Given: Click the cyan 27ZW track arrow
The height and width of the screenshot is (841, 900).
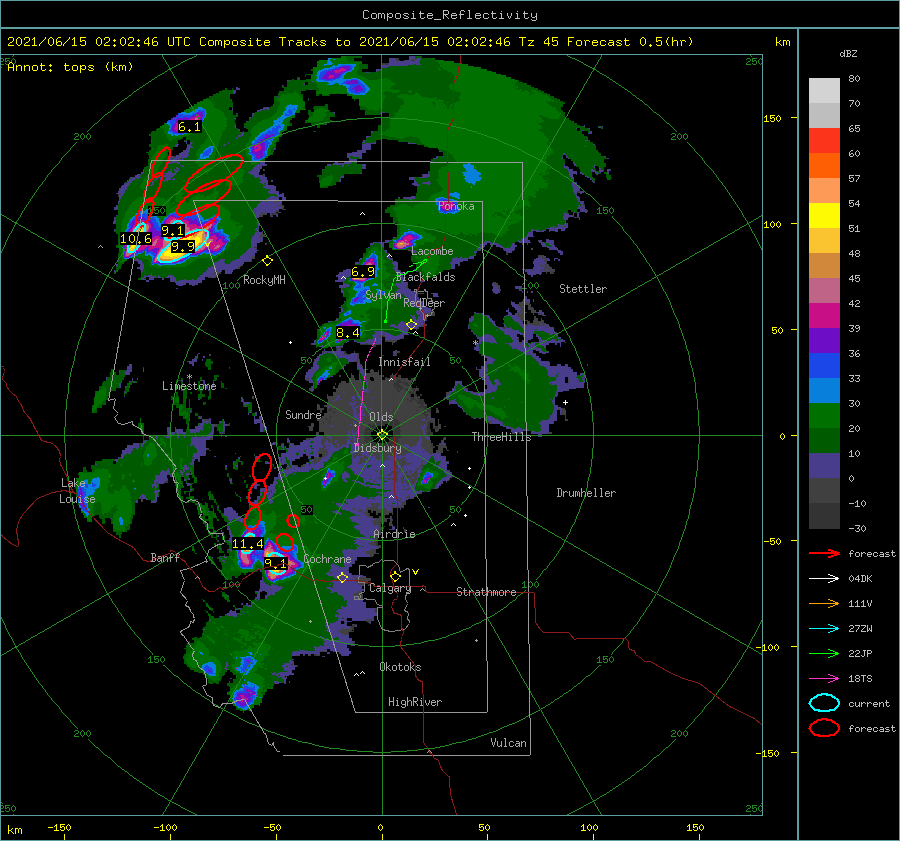Looking at the screenshot, I should pos(824,629).
